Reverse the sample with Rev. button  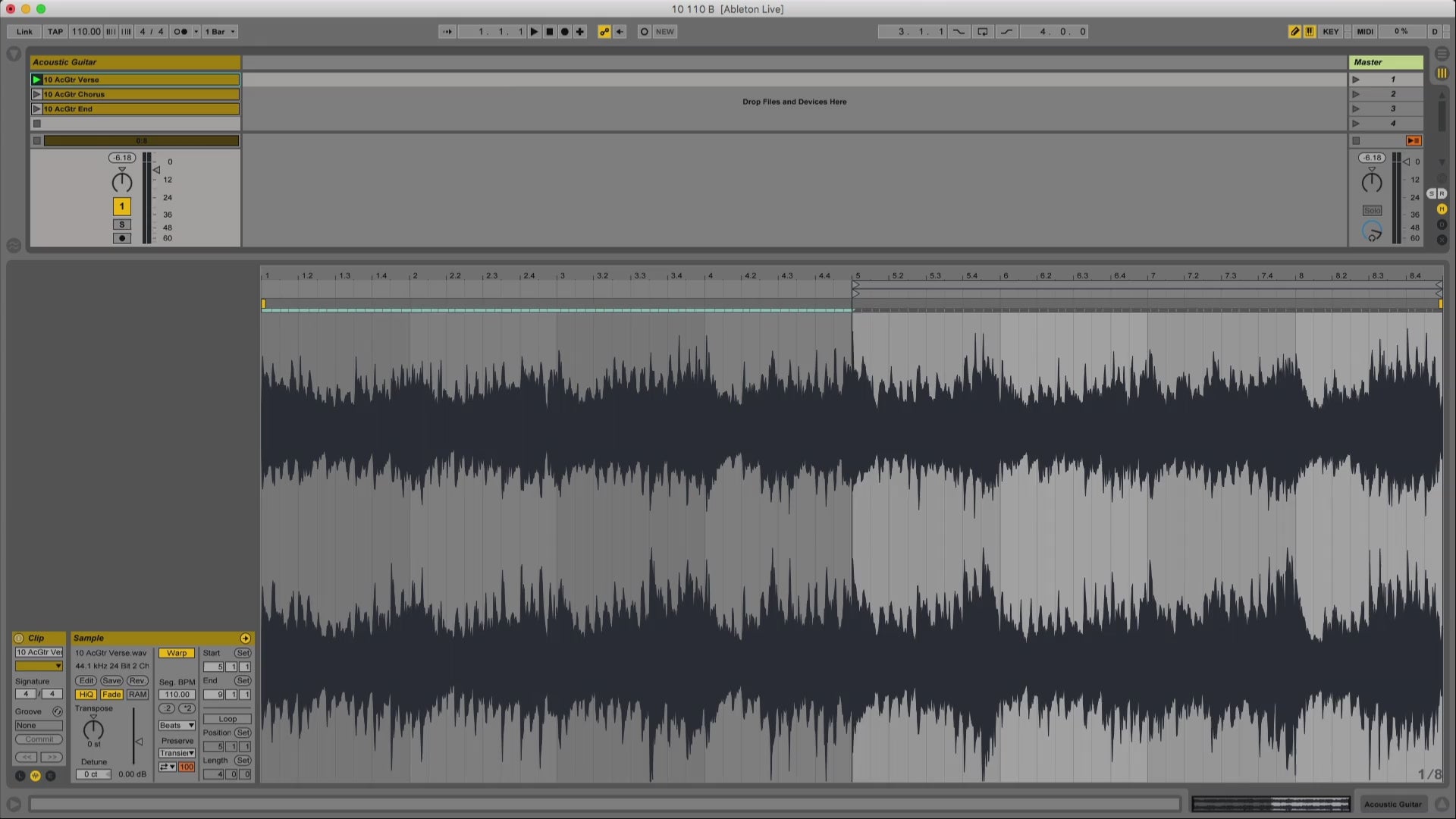tap(137, 681)
